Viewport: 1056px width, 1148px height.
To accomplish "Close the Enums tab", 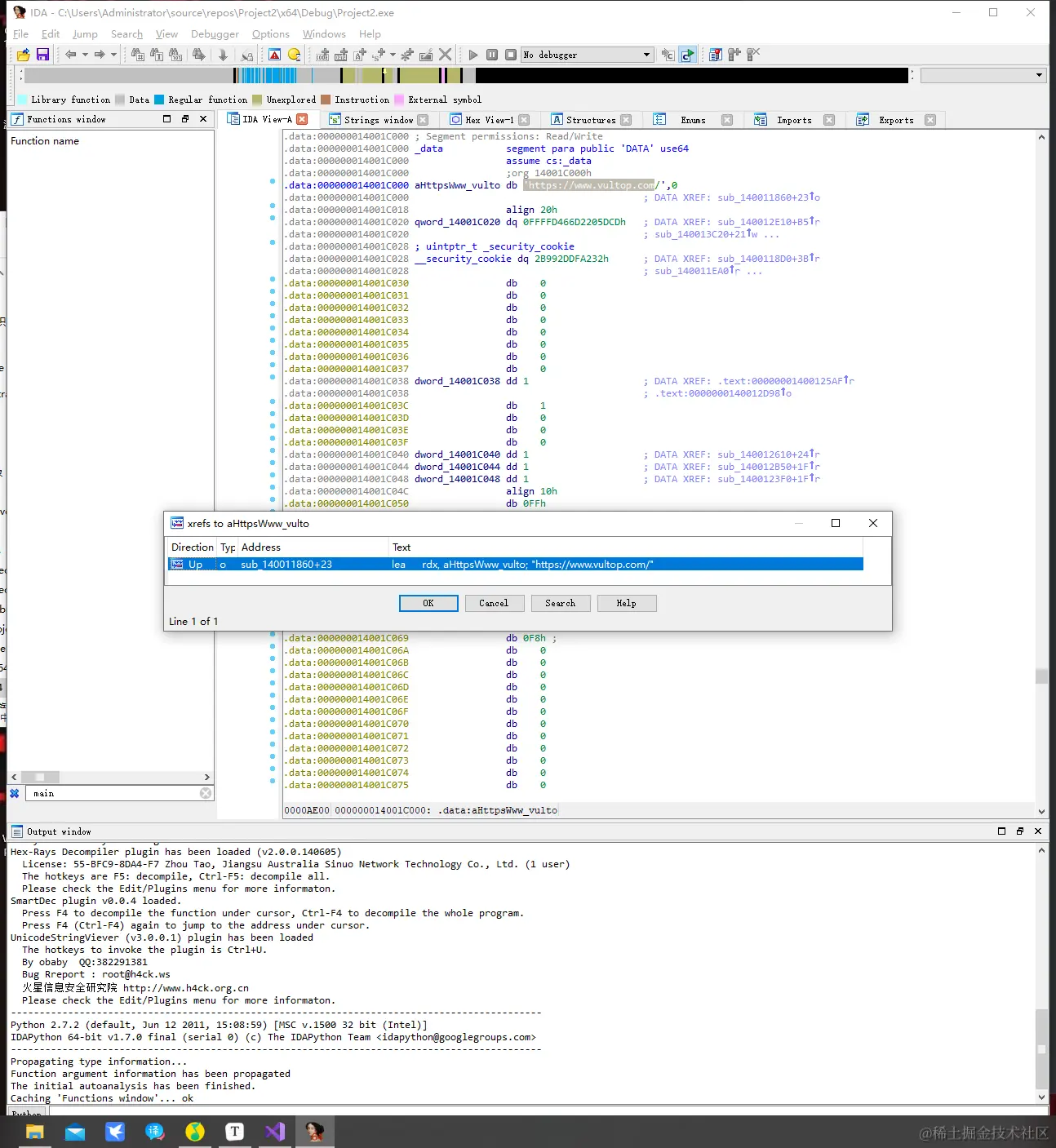I will coord(727,120).
